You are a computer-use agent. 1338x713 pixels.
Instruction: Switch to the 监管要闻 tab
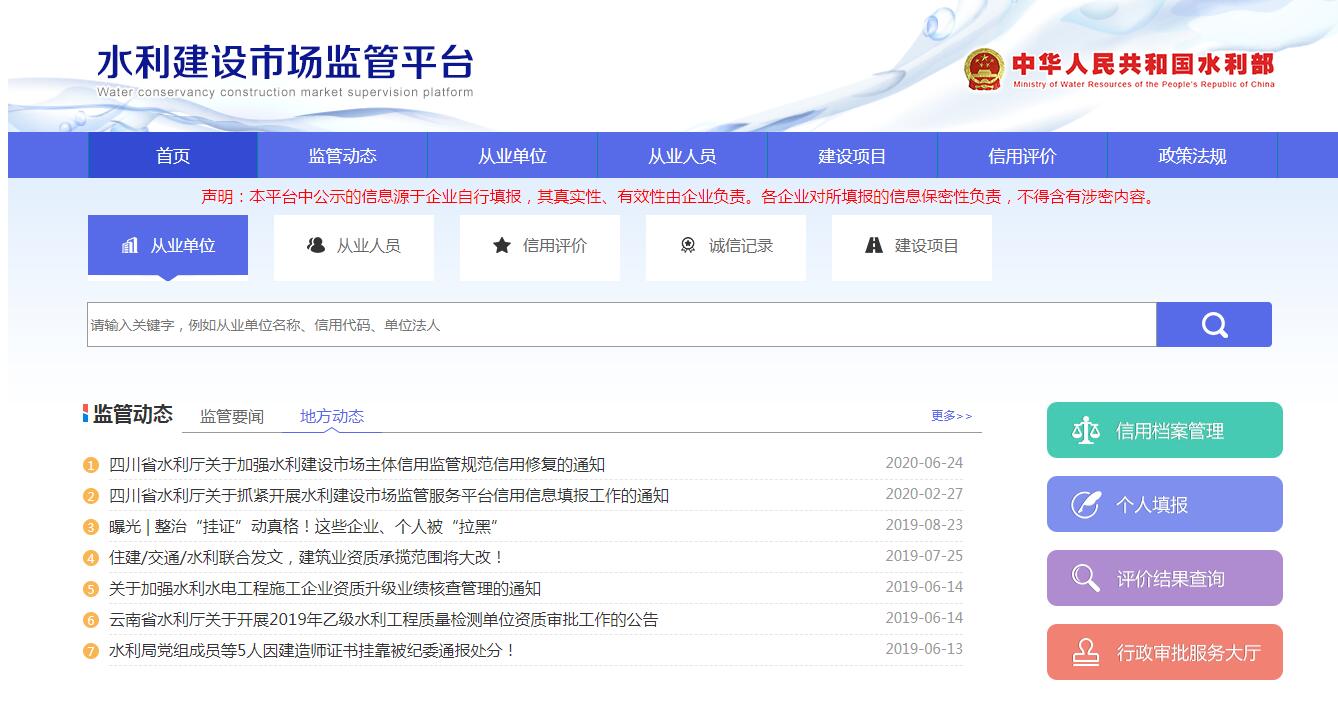[x=232, y=416]
